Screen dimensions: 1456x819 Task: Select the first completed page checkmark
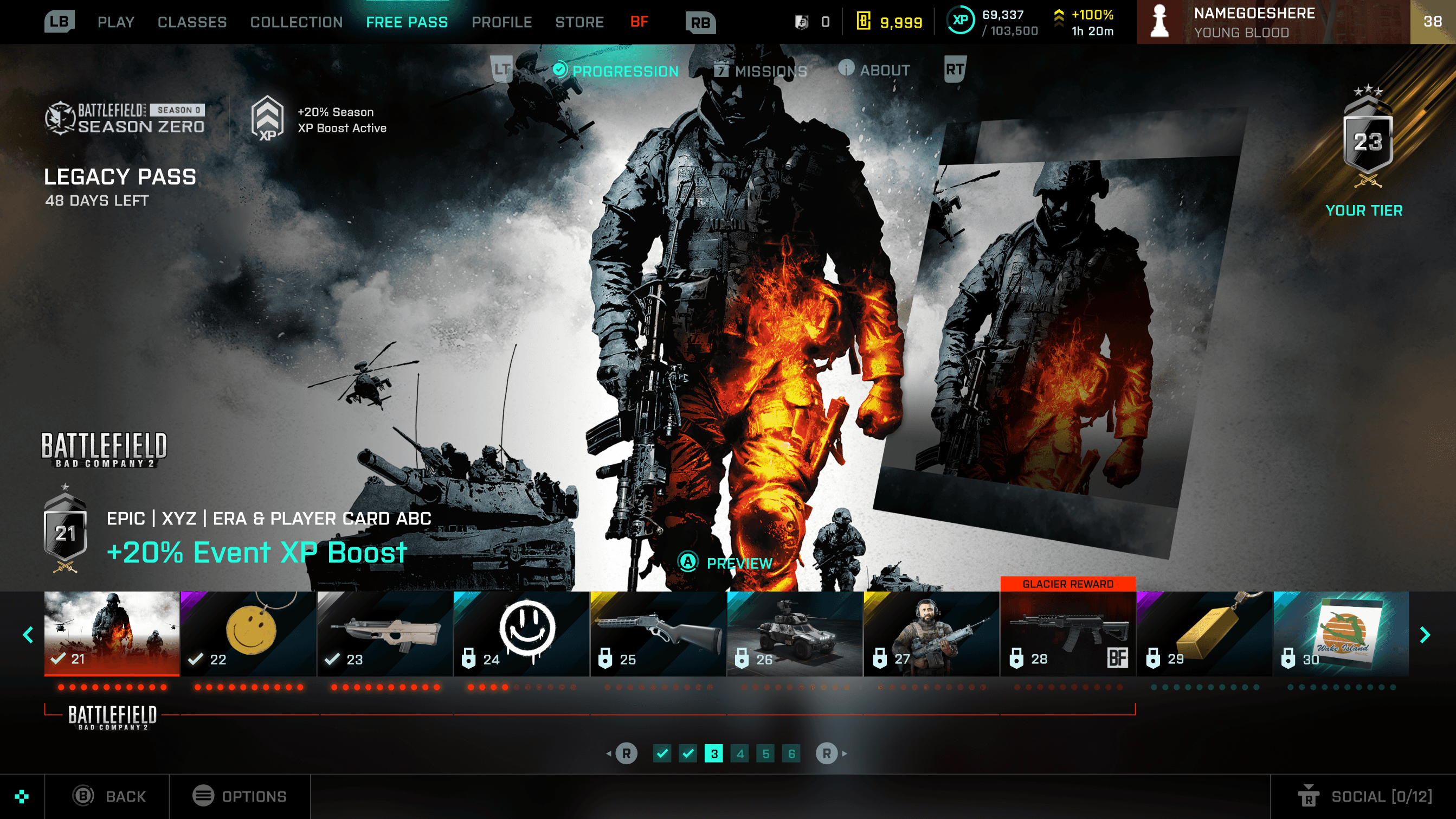(x=662, y=753)
